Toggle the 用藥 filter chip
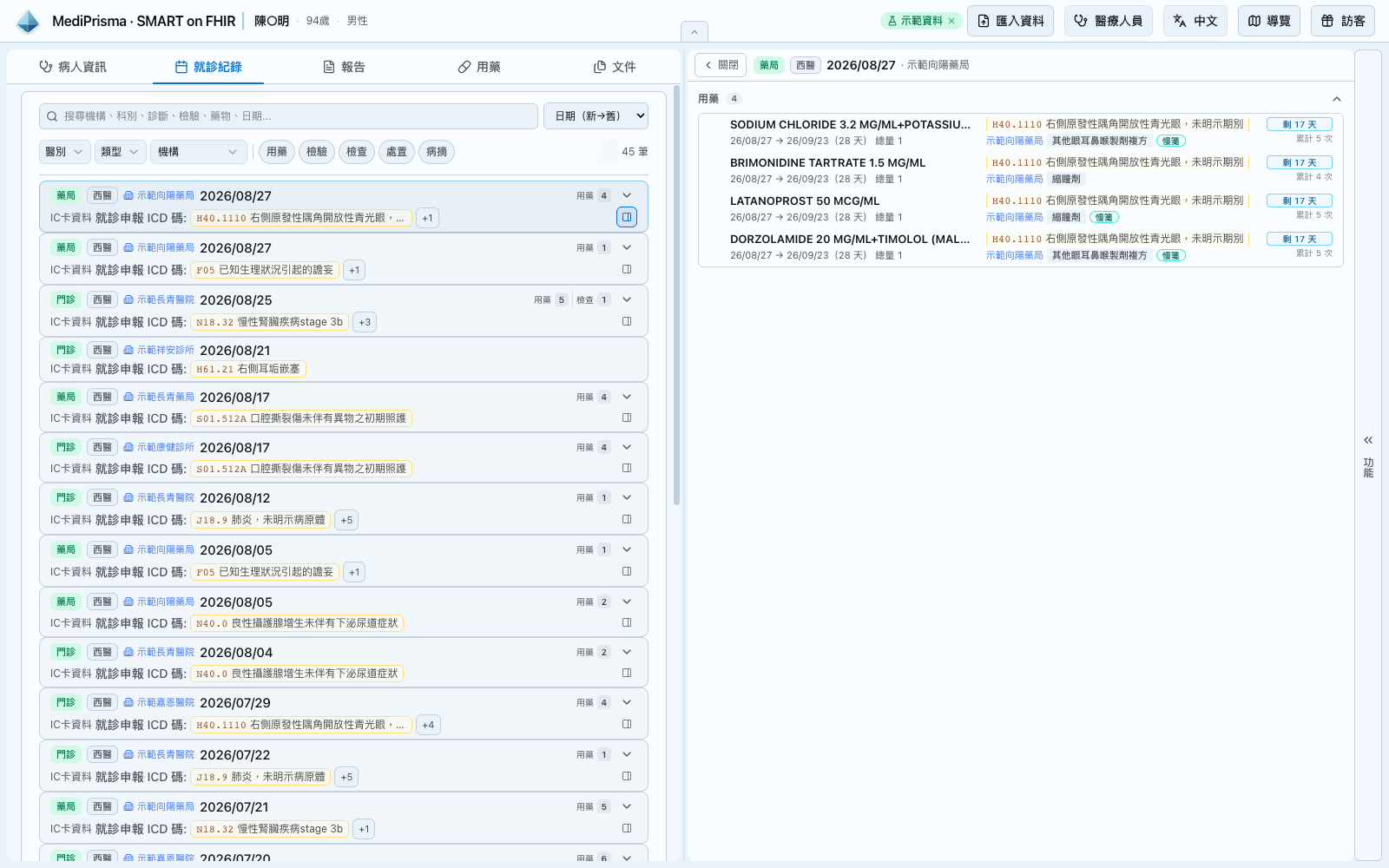 pos(277,152)
